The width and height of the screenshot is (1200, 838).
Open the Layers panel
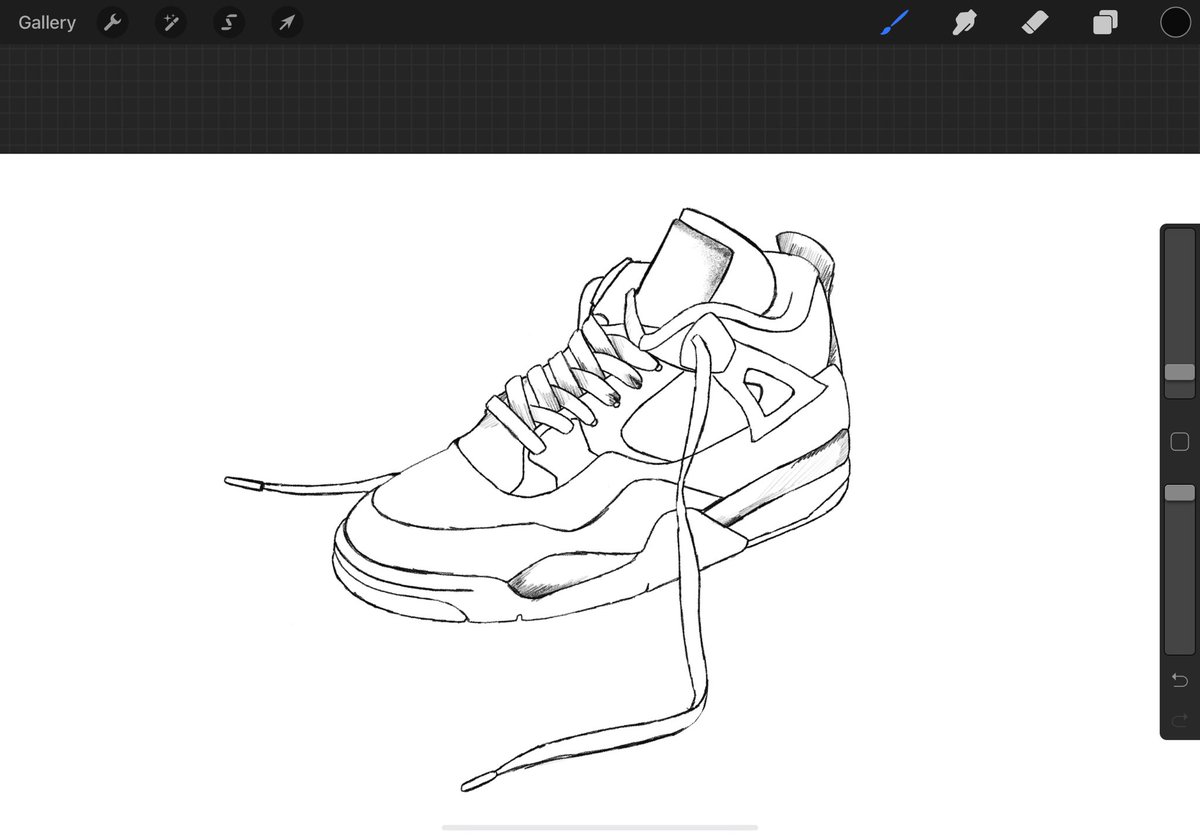(x=1105, y=23)
